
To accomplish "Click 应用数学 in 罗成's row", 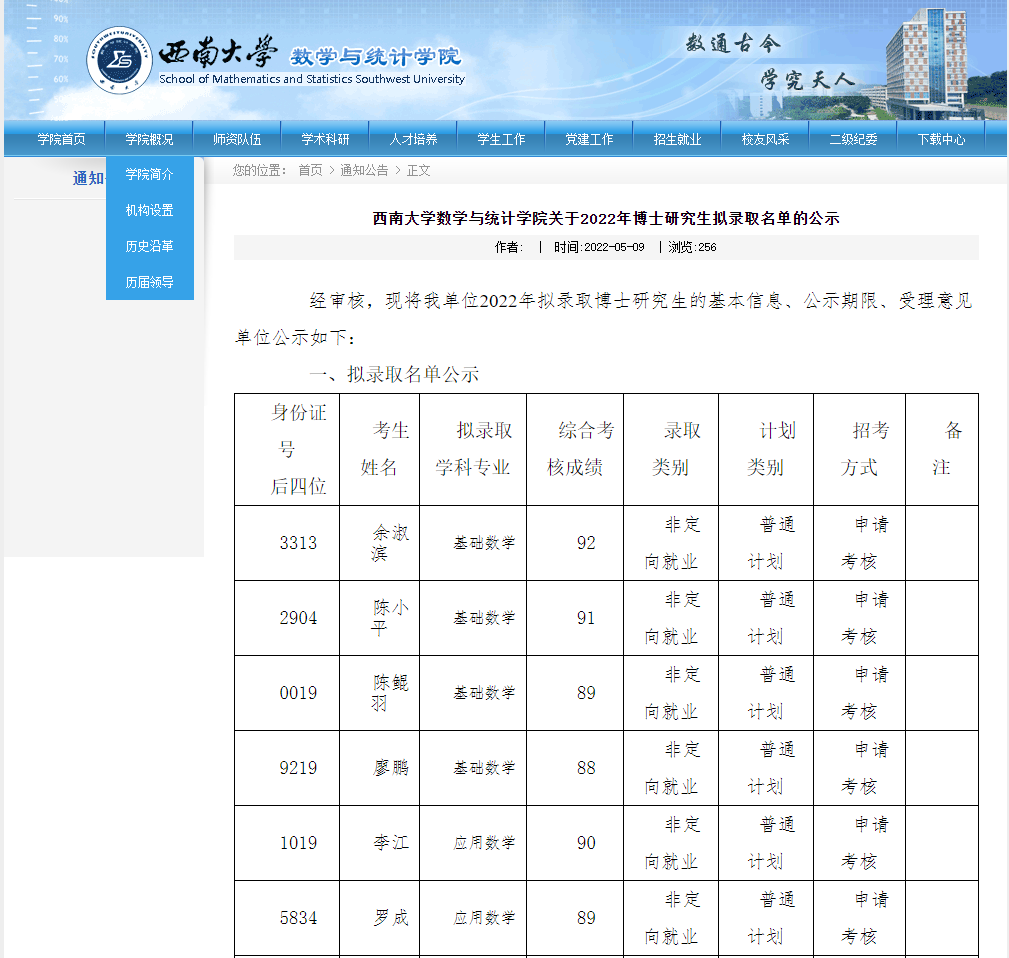I will coord(484,918).
